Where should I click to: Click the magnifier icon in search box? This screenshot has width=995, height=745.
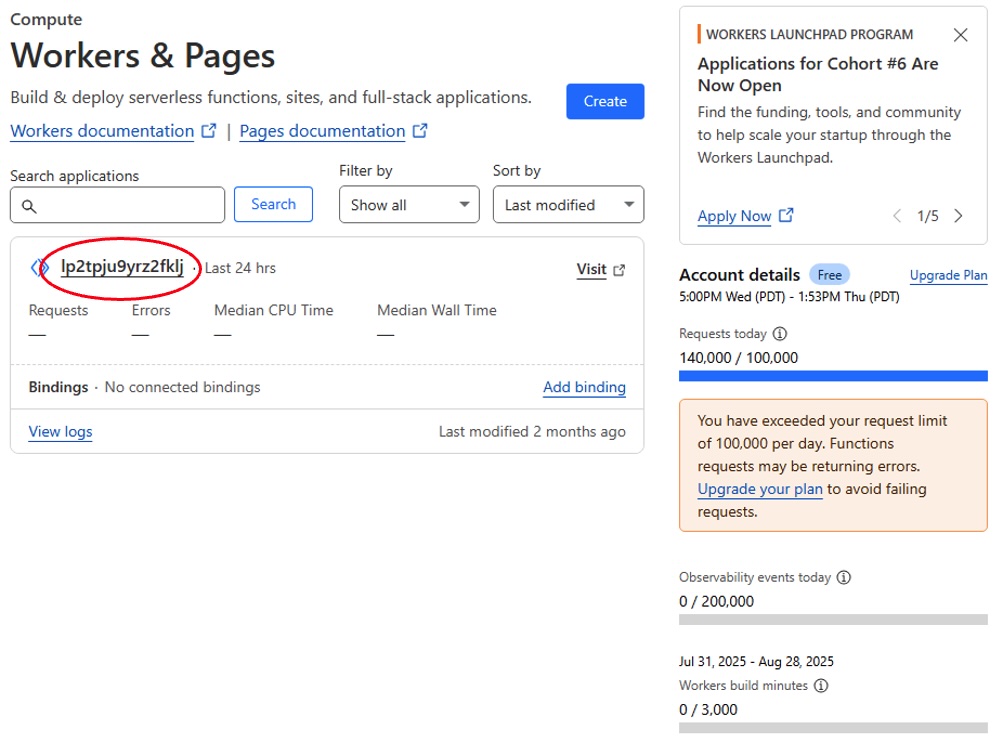[29, 206]
